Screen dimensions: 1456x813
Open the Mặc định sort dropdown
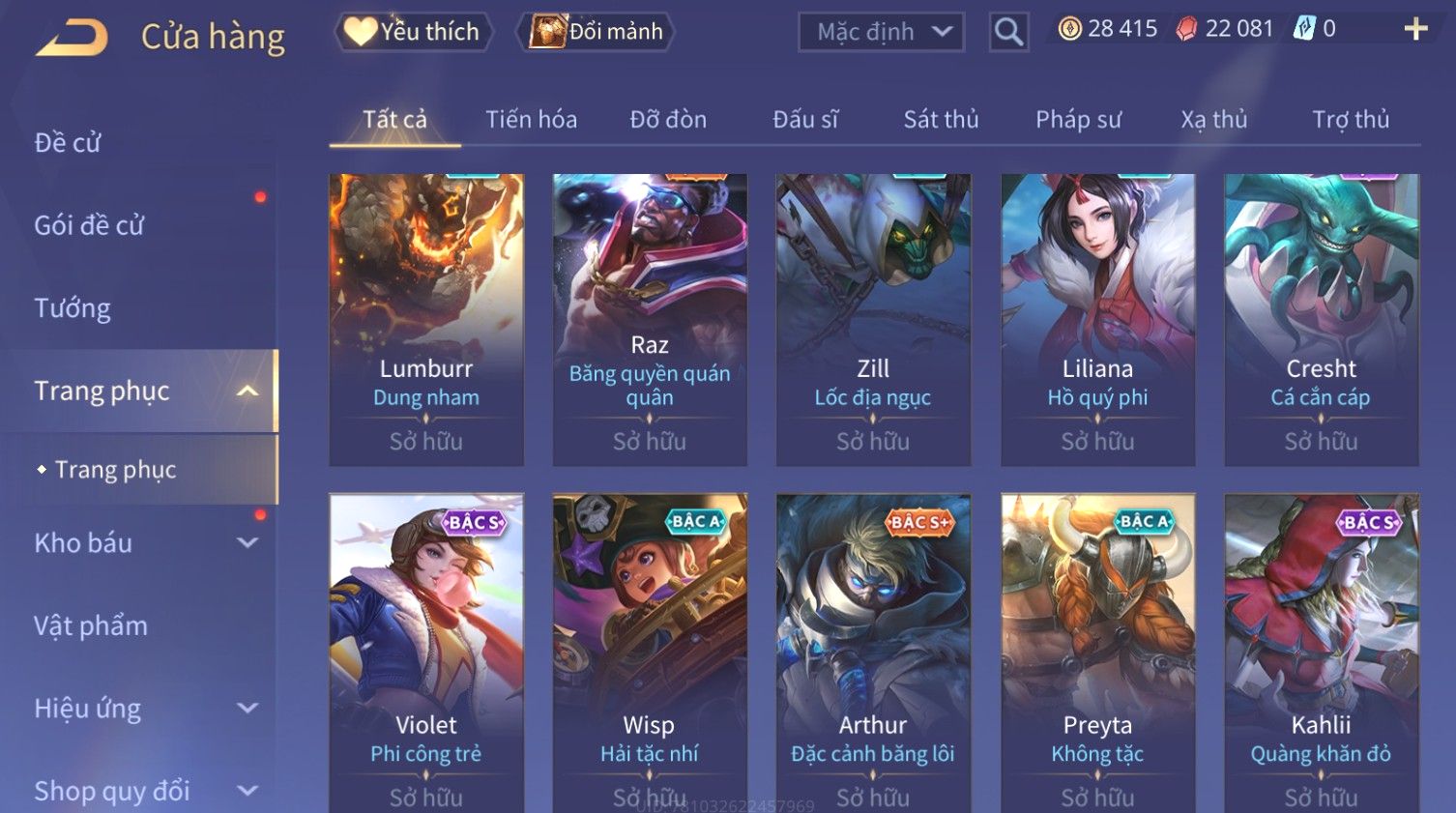pos(882,32)
